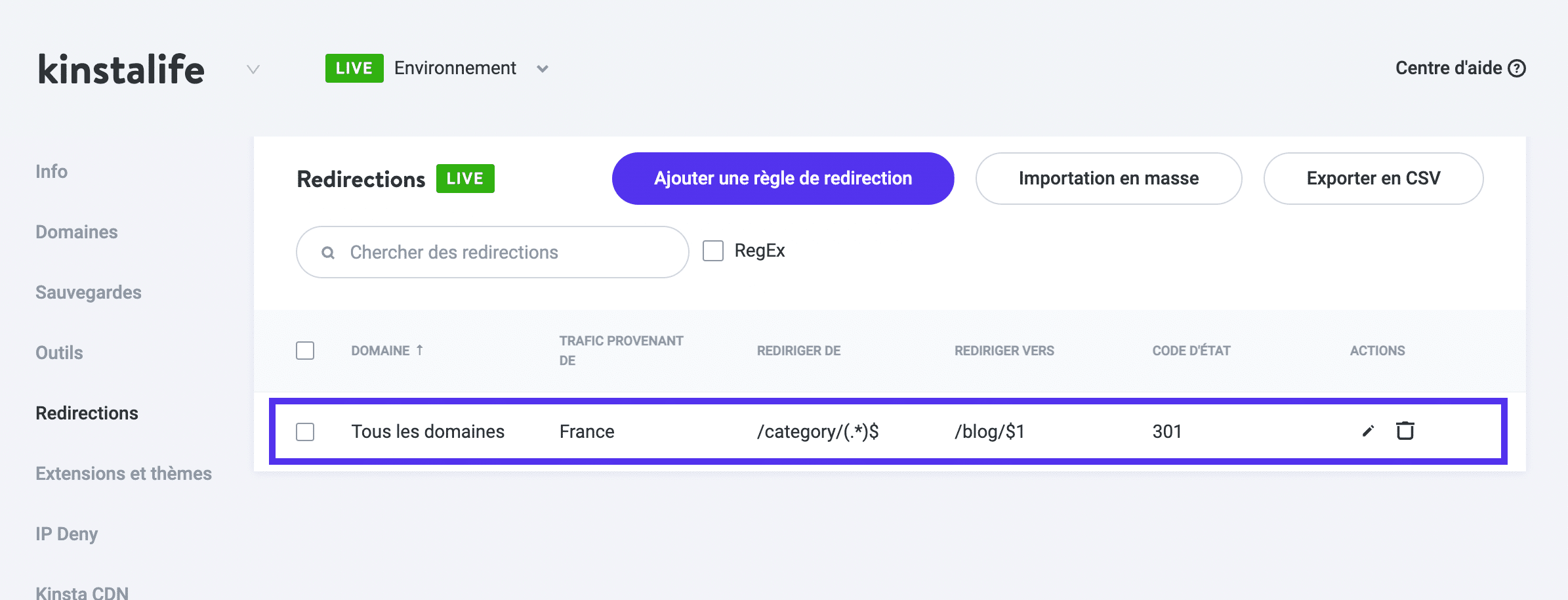Edit the redirection rule with the pencil icon

(1367, 431)
